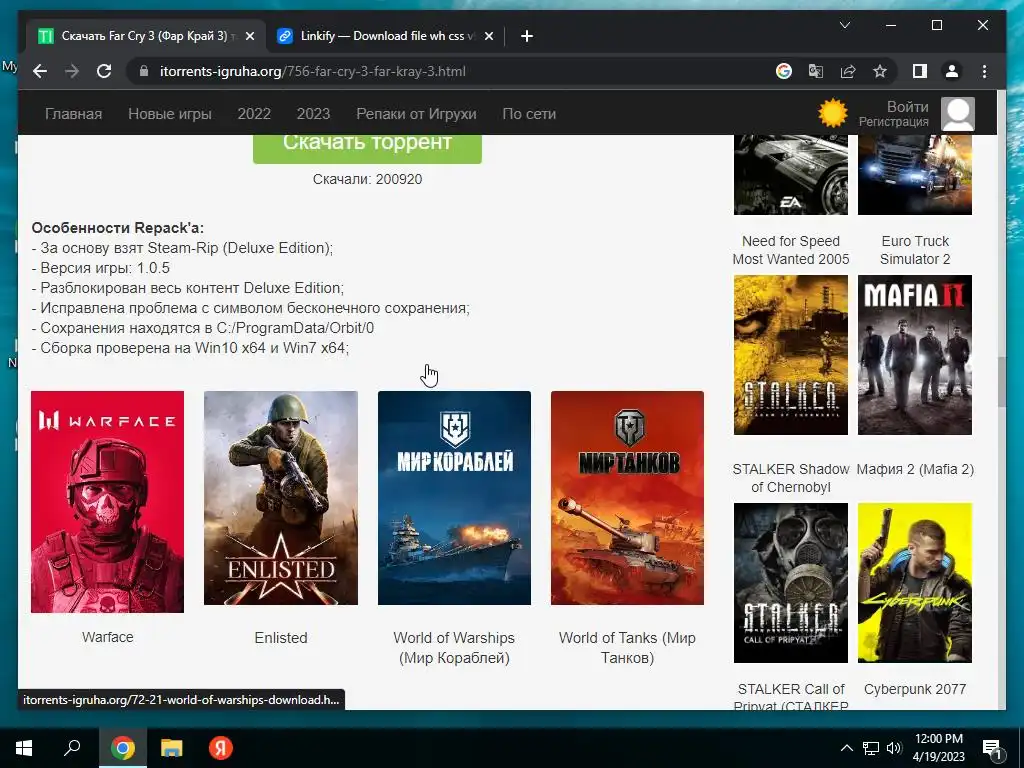Select the Скачать Far Cry 3 tab
The image size is (1024, 768).
[146, 36]
